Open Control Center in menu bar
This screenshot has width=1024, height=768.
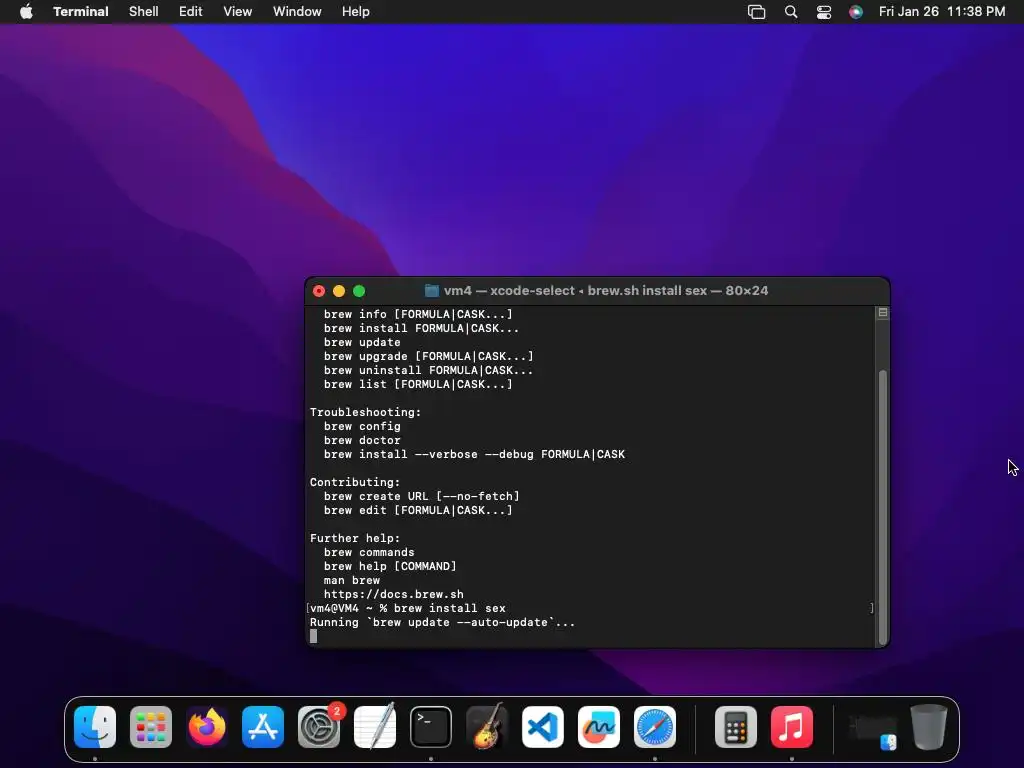pos(824,12)
